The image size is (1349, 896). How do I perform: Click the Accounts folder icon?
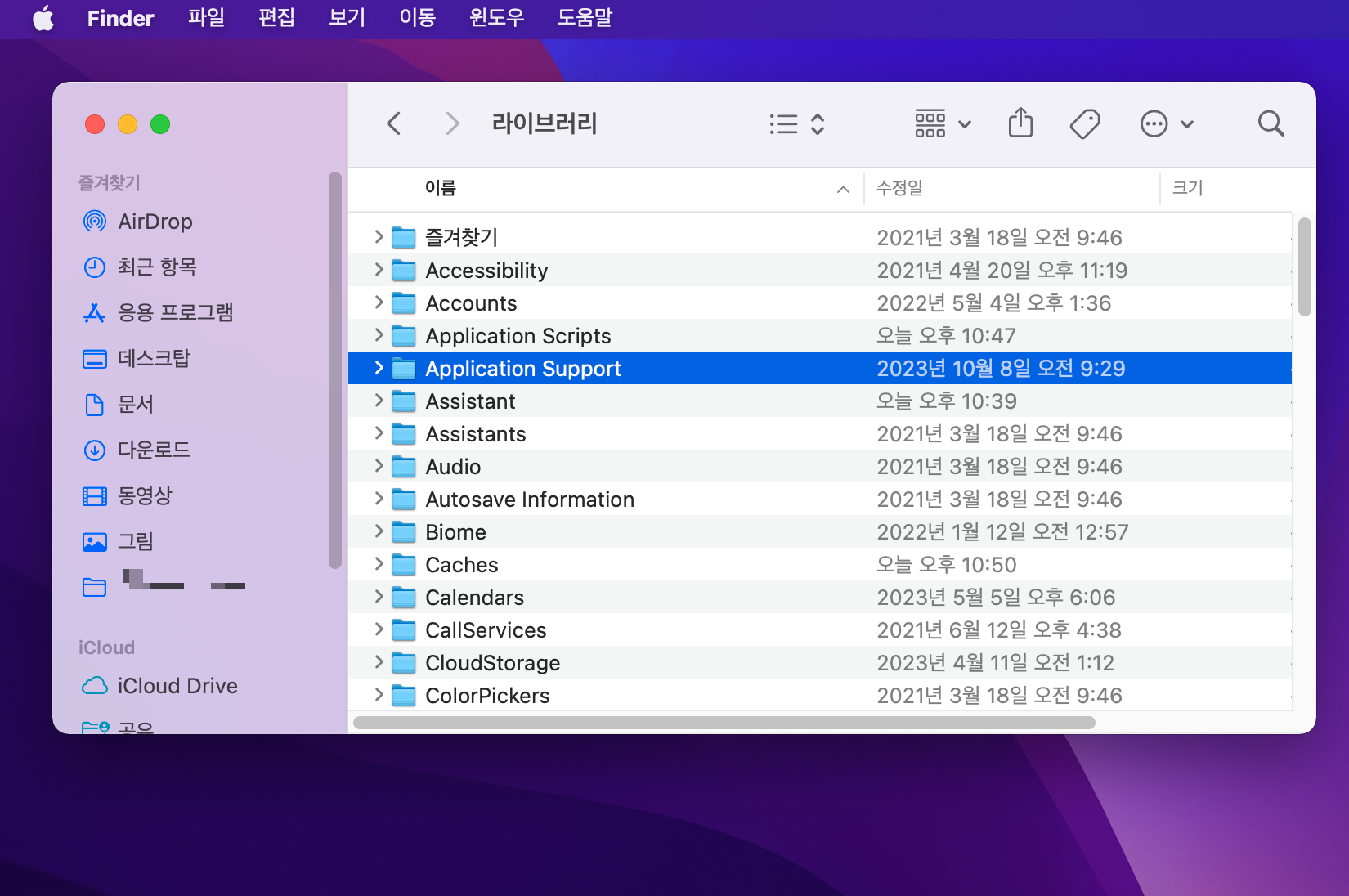404,303
